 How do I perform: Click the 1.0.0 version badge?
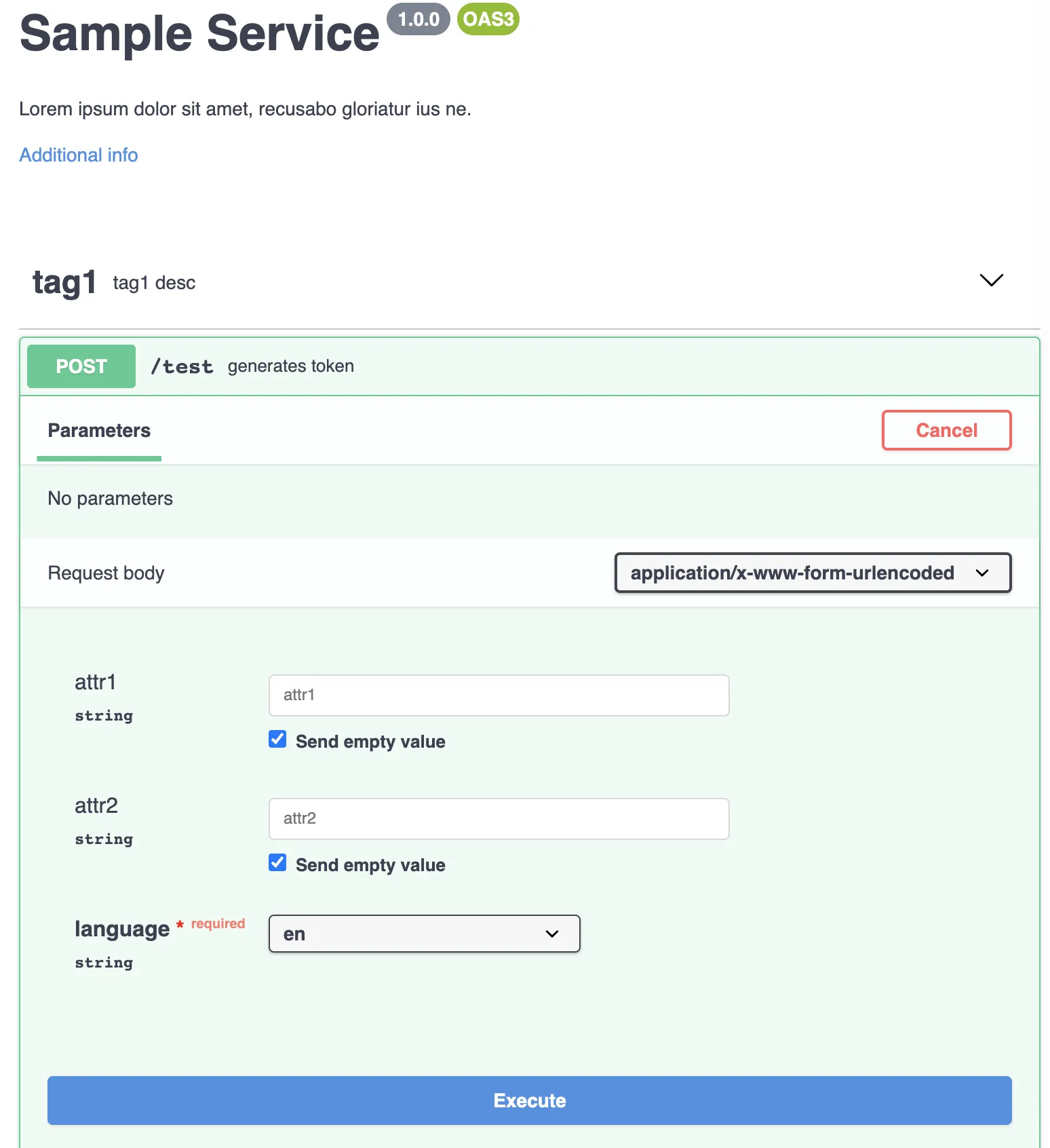pos(418,19)
